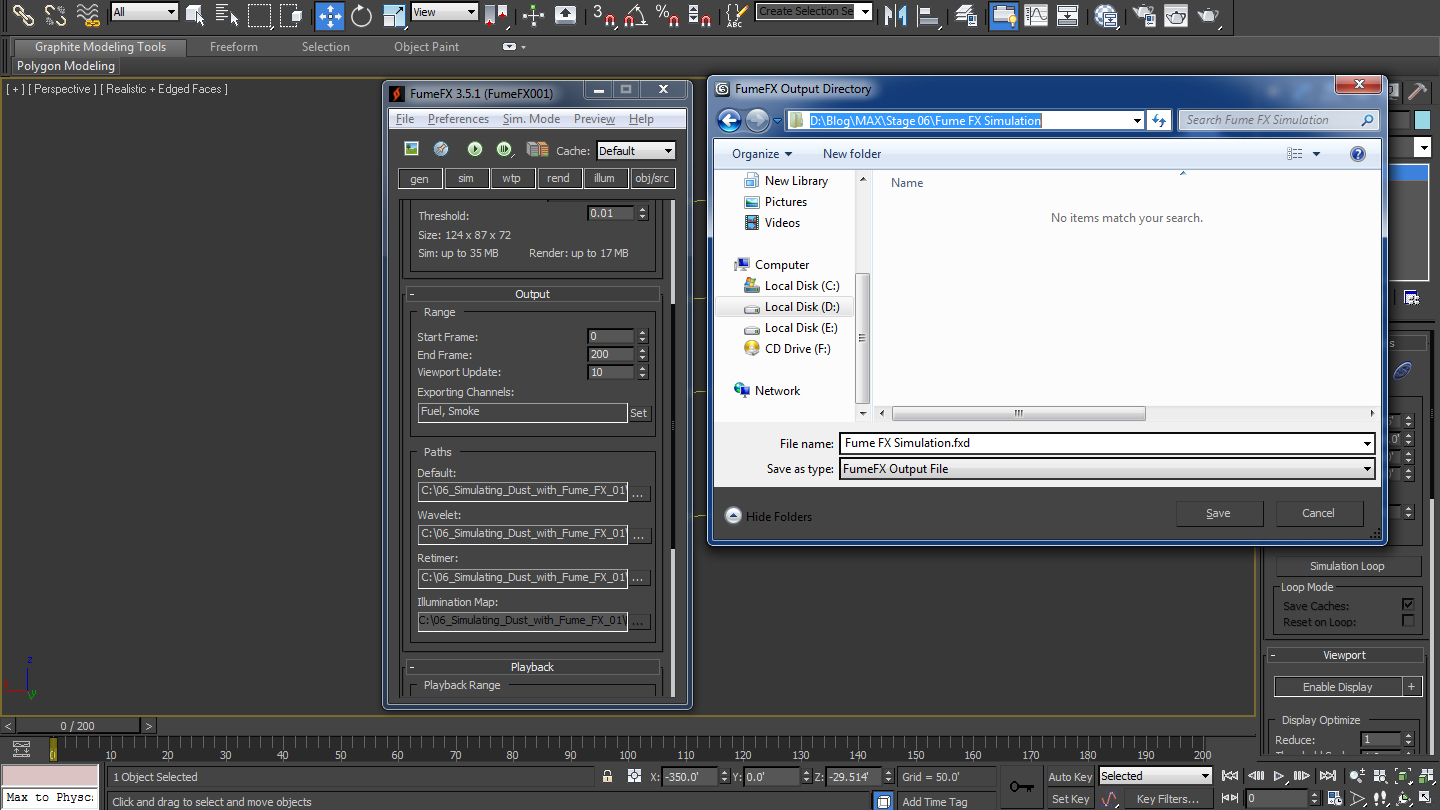Viewport: 1440px width, 810px height.
Task: Toggle Auto Key animation mode
Action: click(x=1070, y=777)
